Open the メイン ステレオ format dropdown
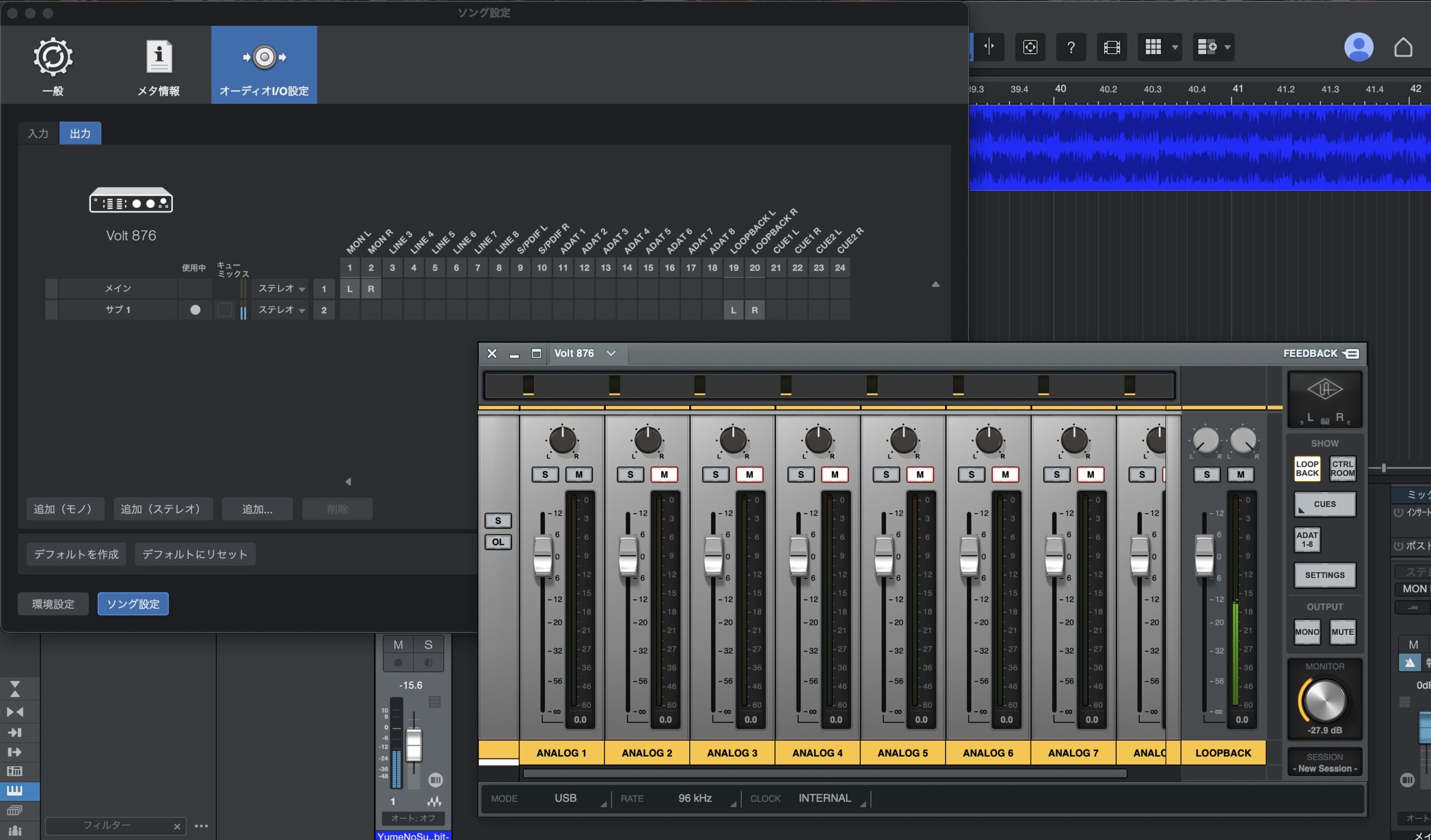The width and height of the screenshot is (1431, 840). 281,289
